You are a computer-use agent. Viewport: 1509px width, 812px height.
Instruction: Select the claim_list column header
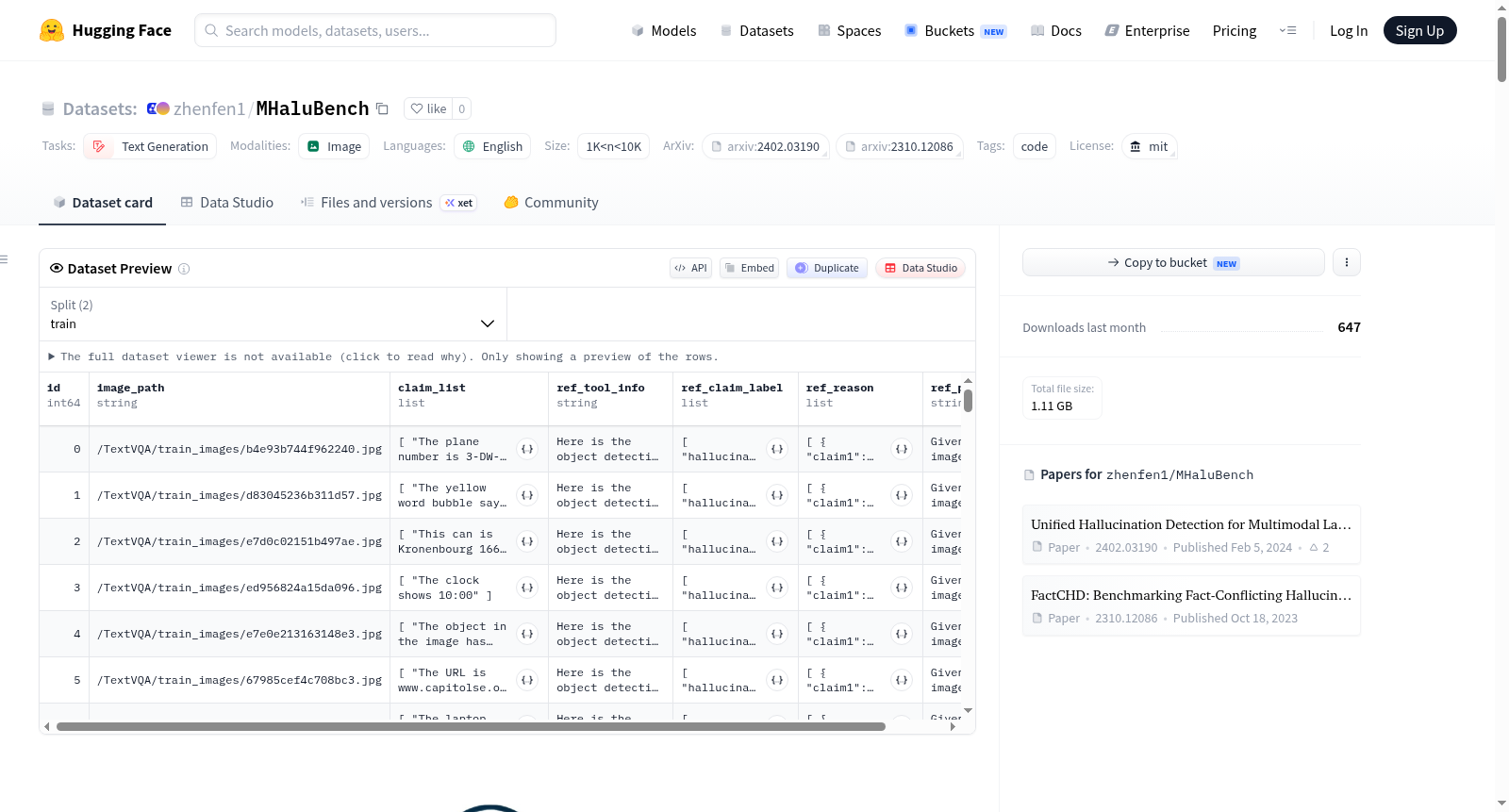pyautogui.click(x=470, y=395)
